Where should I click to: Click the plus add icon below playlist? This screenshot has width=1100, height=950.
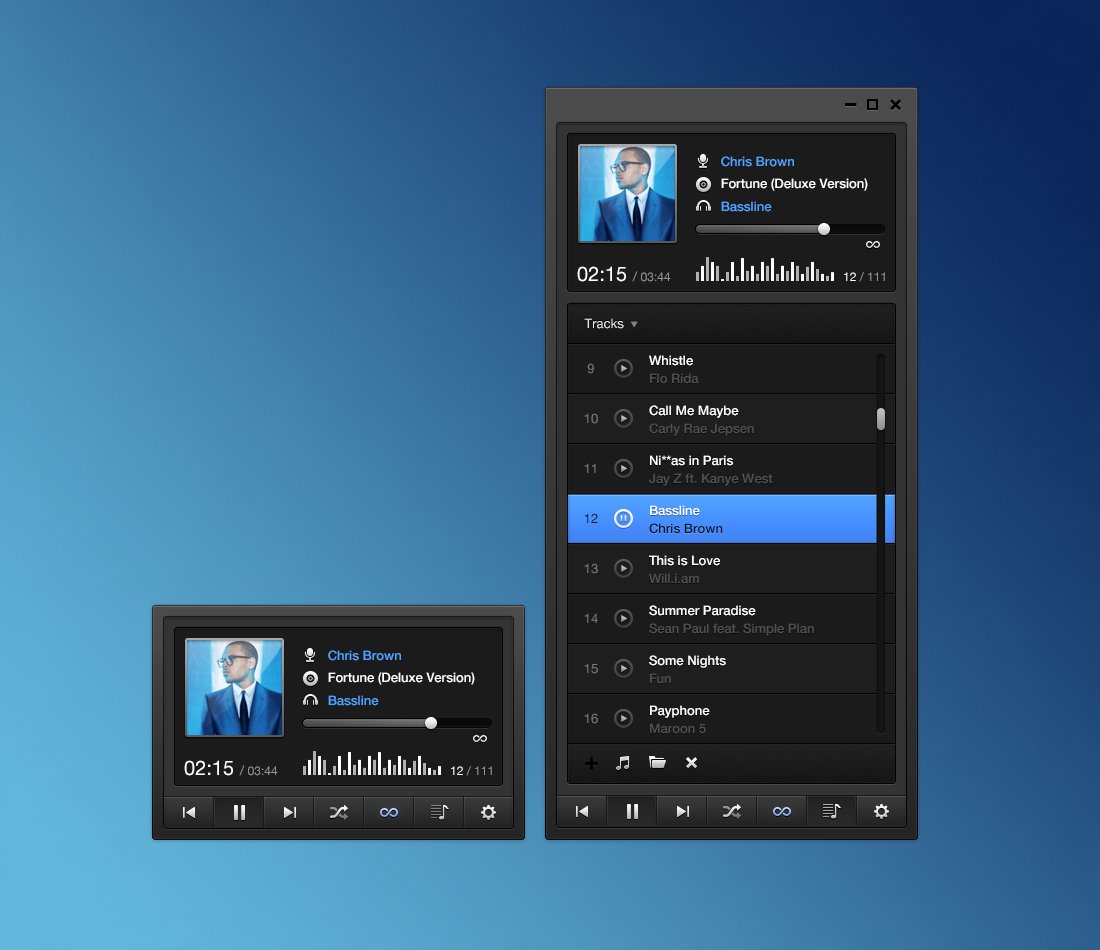[591, 763]
